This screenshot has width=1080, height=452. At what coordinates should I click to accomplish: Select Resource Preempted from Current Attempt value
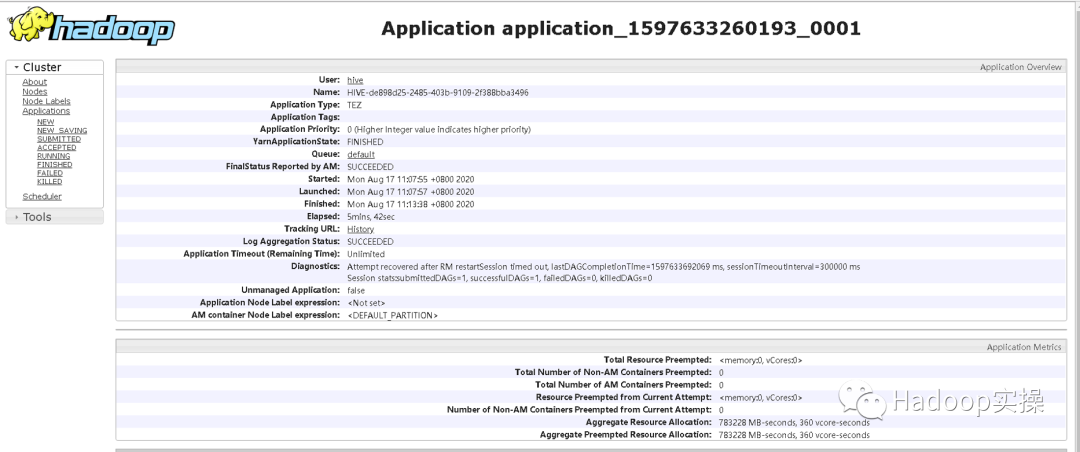tap(760, 398)
